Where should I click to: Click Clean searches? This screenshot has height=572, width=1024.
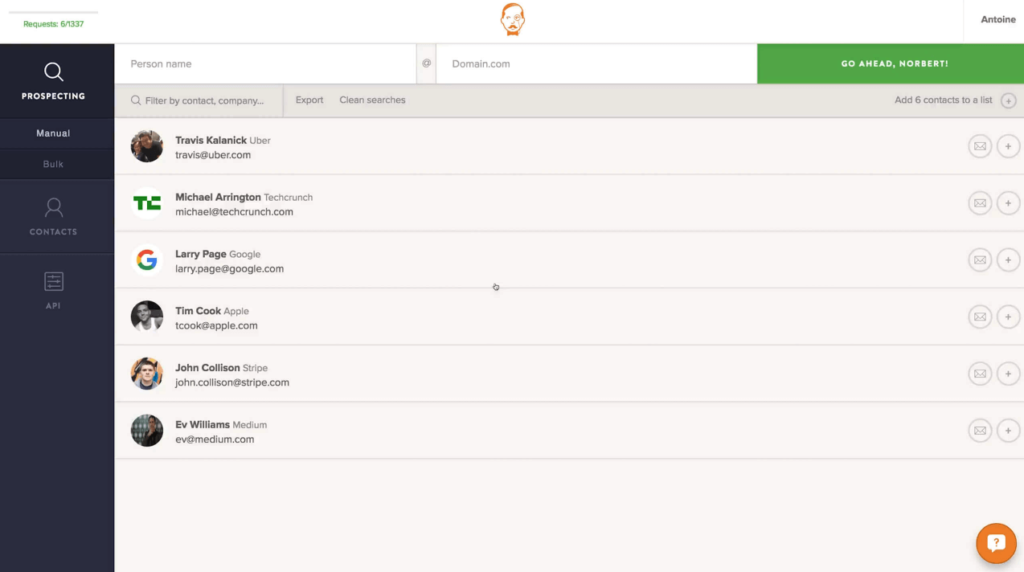point(372,100)
